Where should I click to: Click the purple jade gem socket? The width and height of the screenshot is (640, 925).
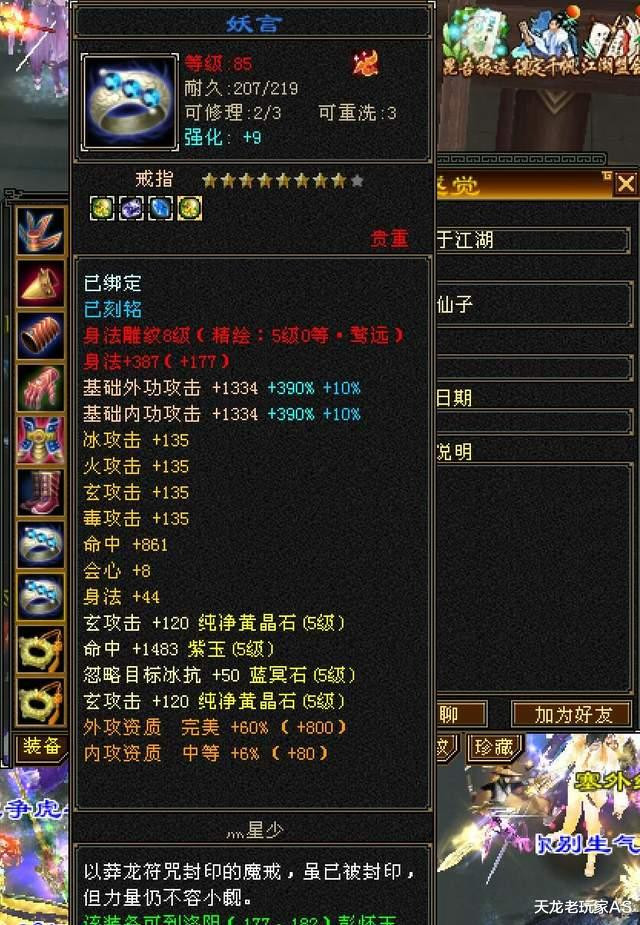pyautogui.click(x=131, y=208)
